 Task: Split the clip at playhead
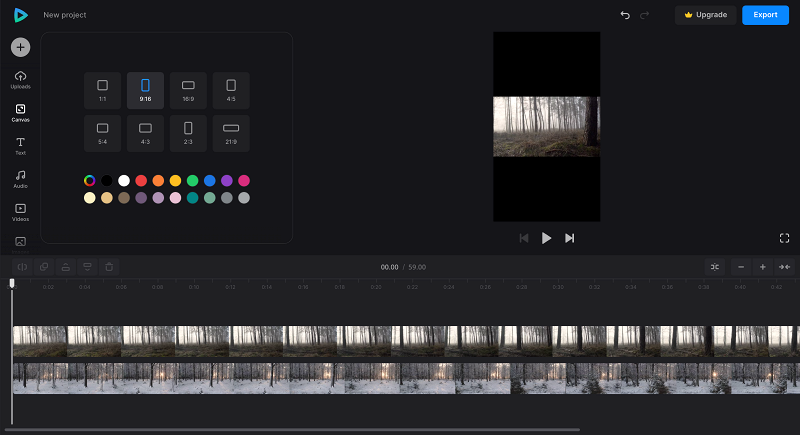[22, 267]
